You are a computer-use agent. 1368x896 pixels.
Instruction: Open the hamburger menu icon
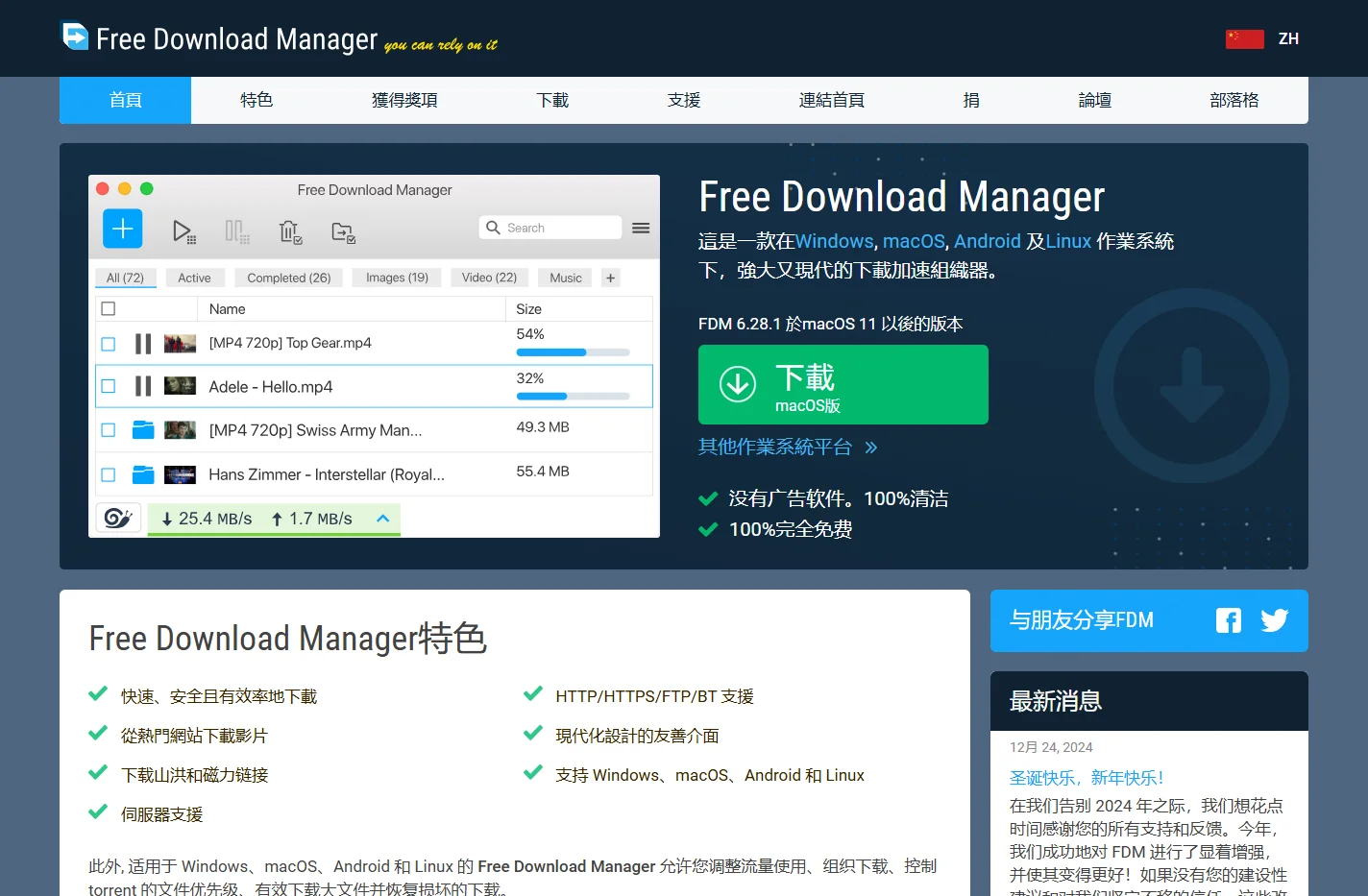coord(641,228)
